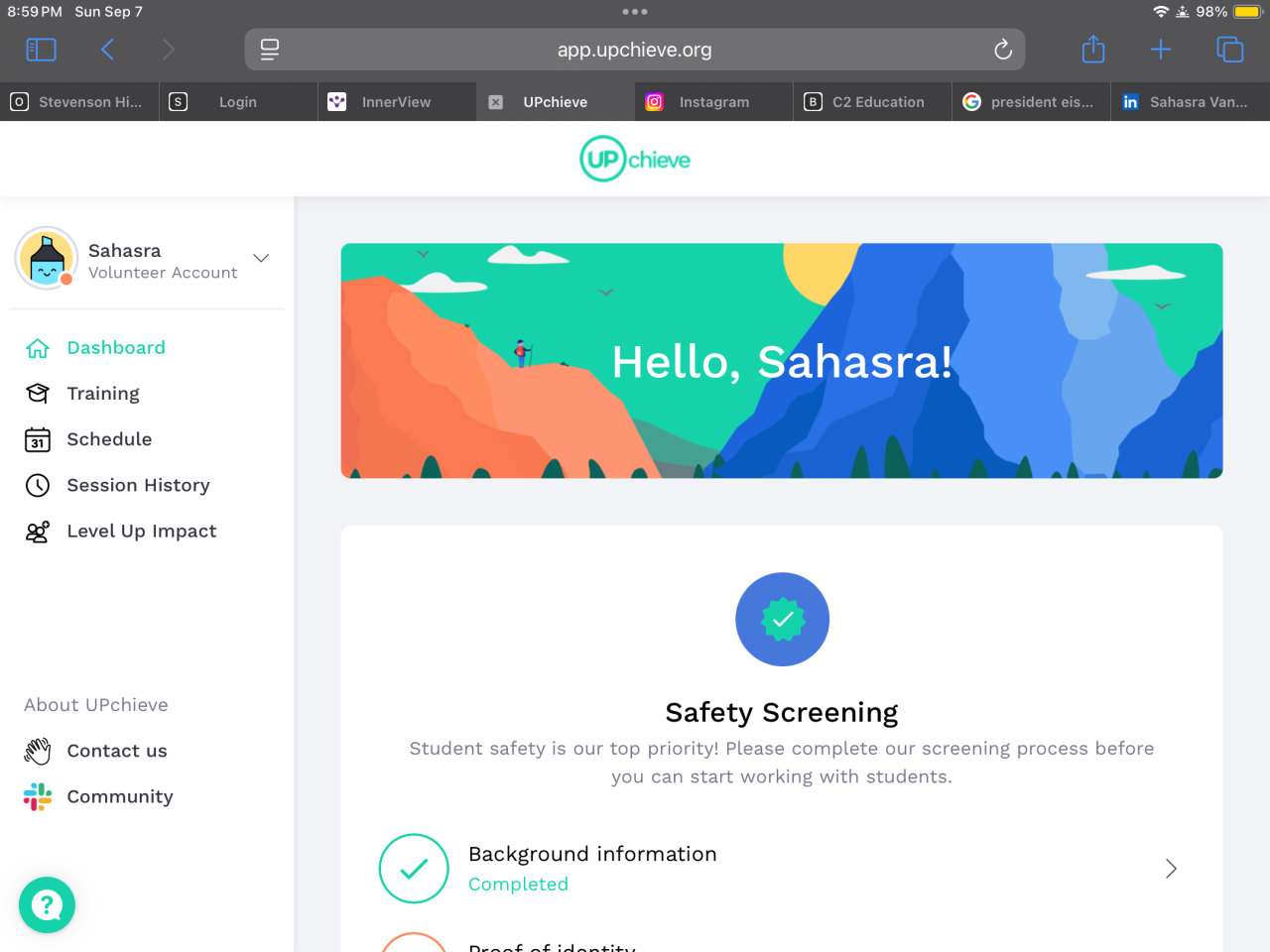Click the app.upchieve.org address bar
The height and width of the screenshot is (952, 1270).
(x=635, y=50)
